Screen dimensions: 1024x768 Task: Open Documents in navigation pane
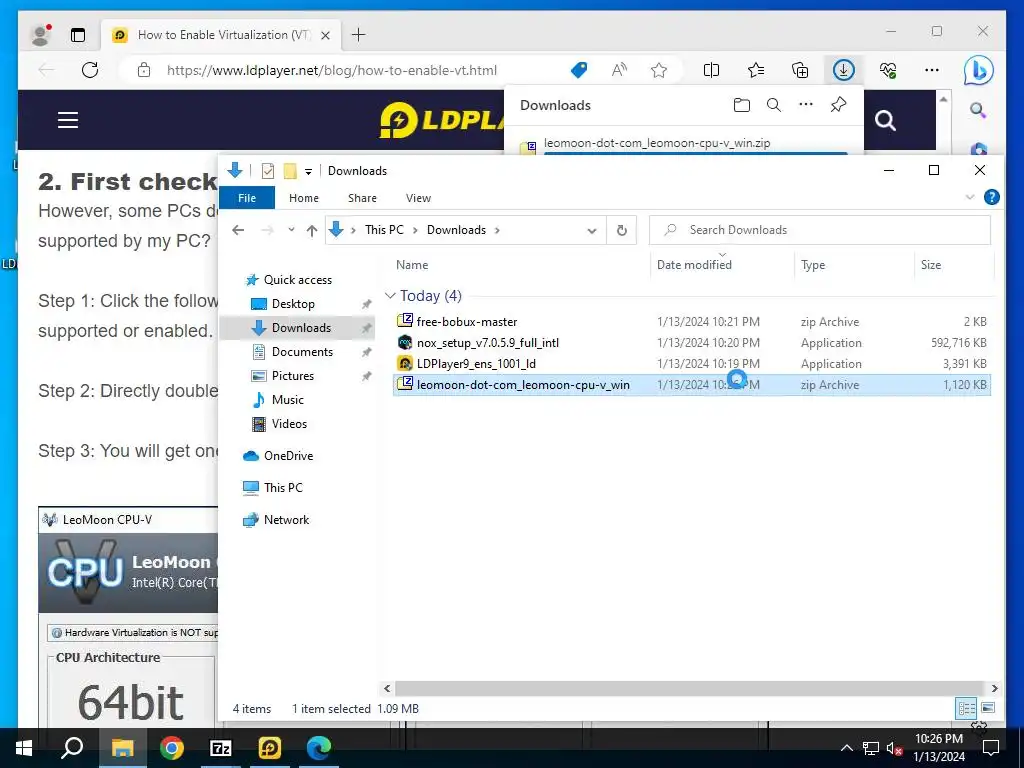[x=302, y=351]
